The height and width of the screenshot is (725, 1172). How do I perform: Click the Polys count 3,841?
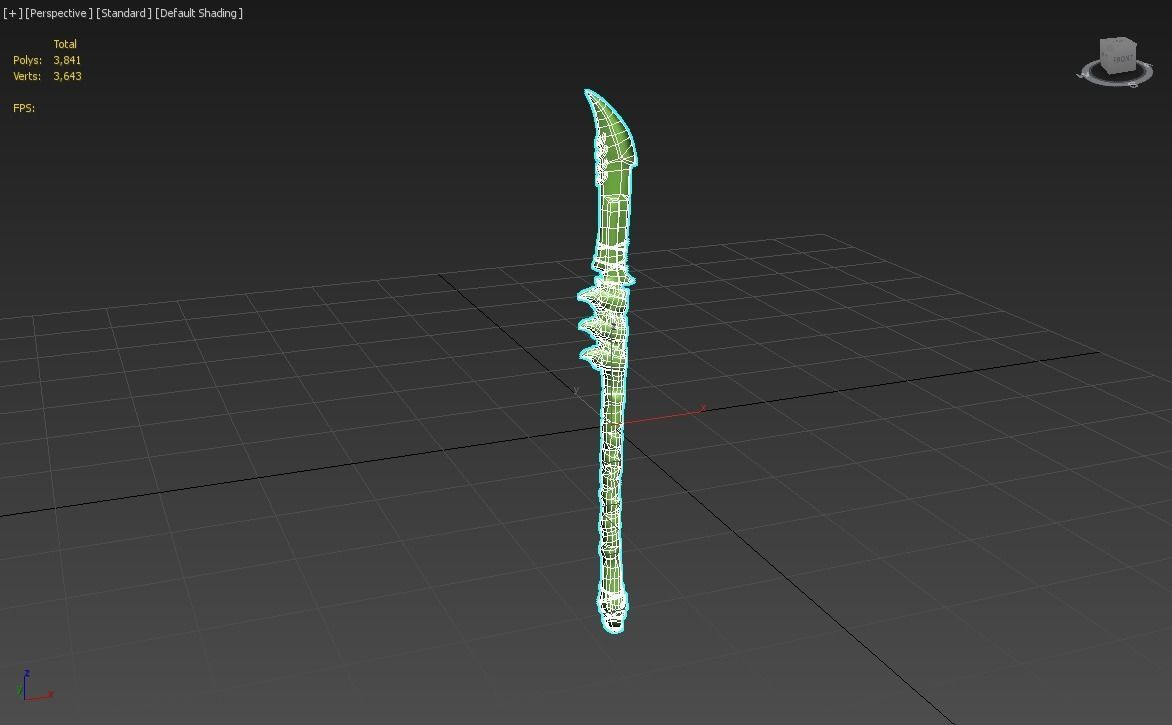67,60
